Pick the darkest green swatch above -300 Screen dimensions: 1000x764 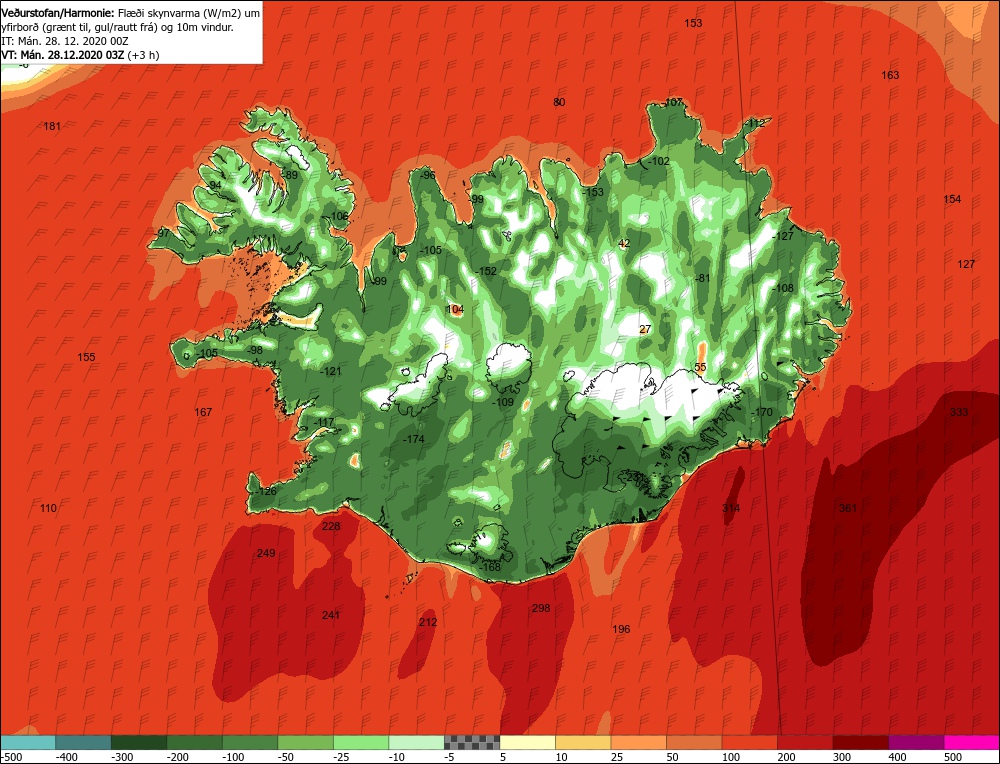(x=139, y=742)
